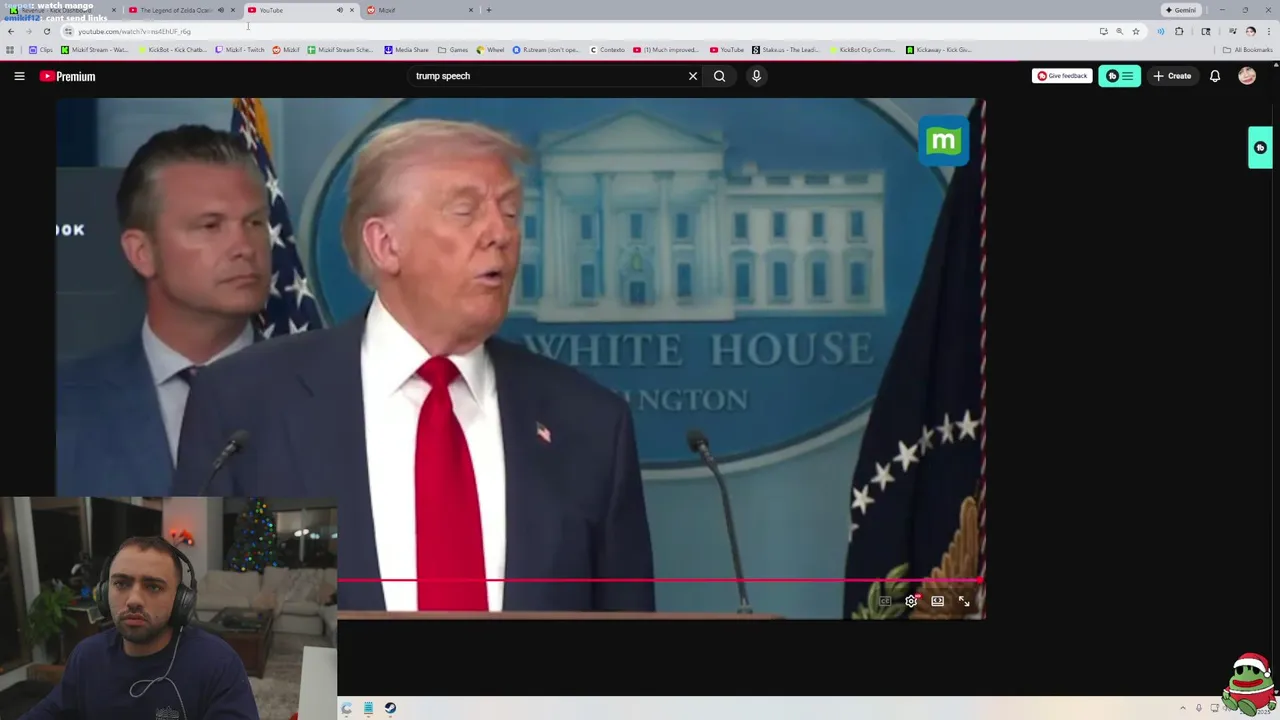Go back in browser history
The width and height of the screenshot is (1280, 720).
point(10,31)
